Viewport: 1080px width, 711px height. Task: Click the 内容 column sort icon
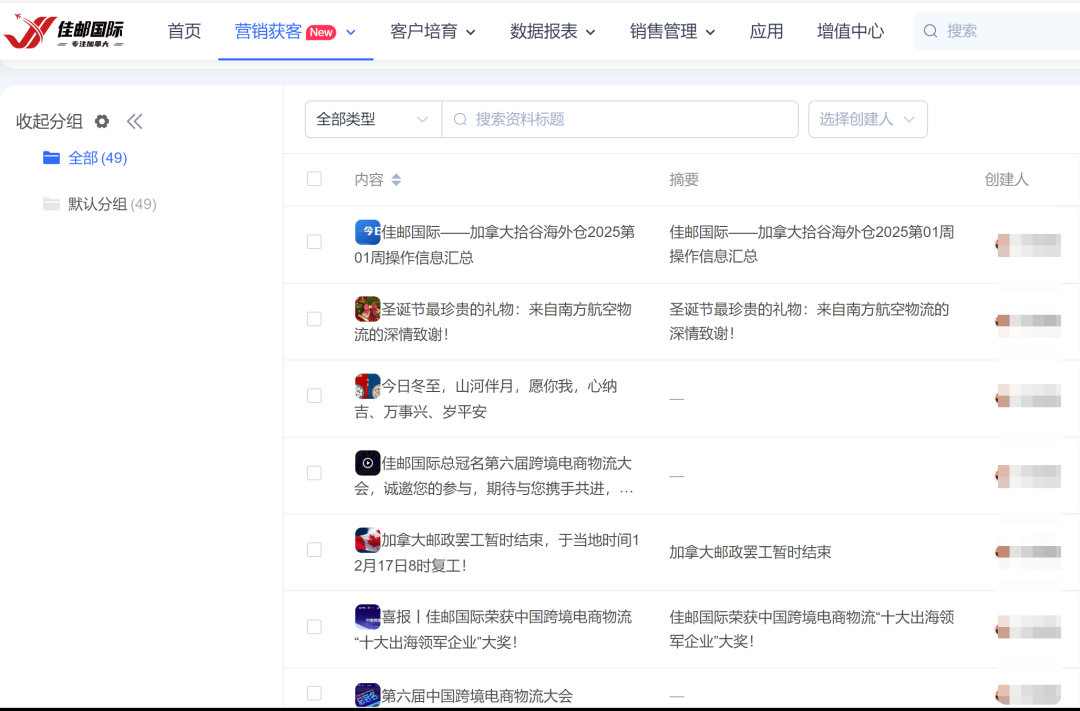[396, 180]
